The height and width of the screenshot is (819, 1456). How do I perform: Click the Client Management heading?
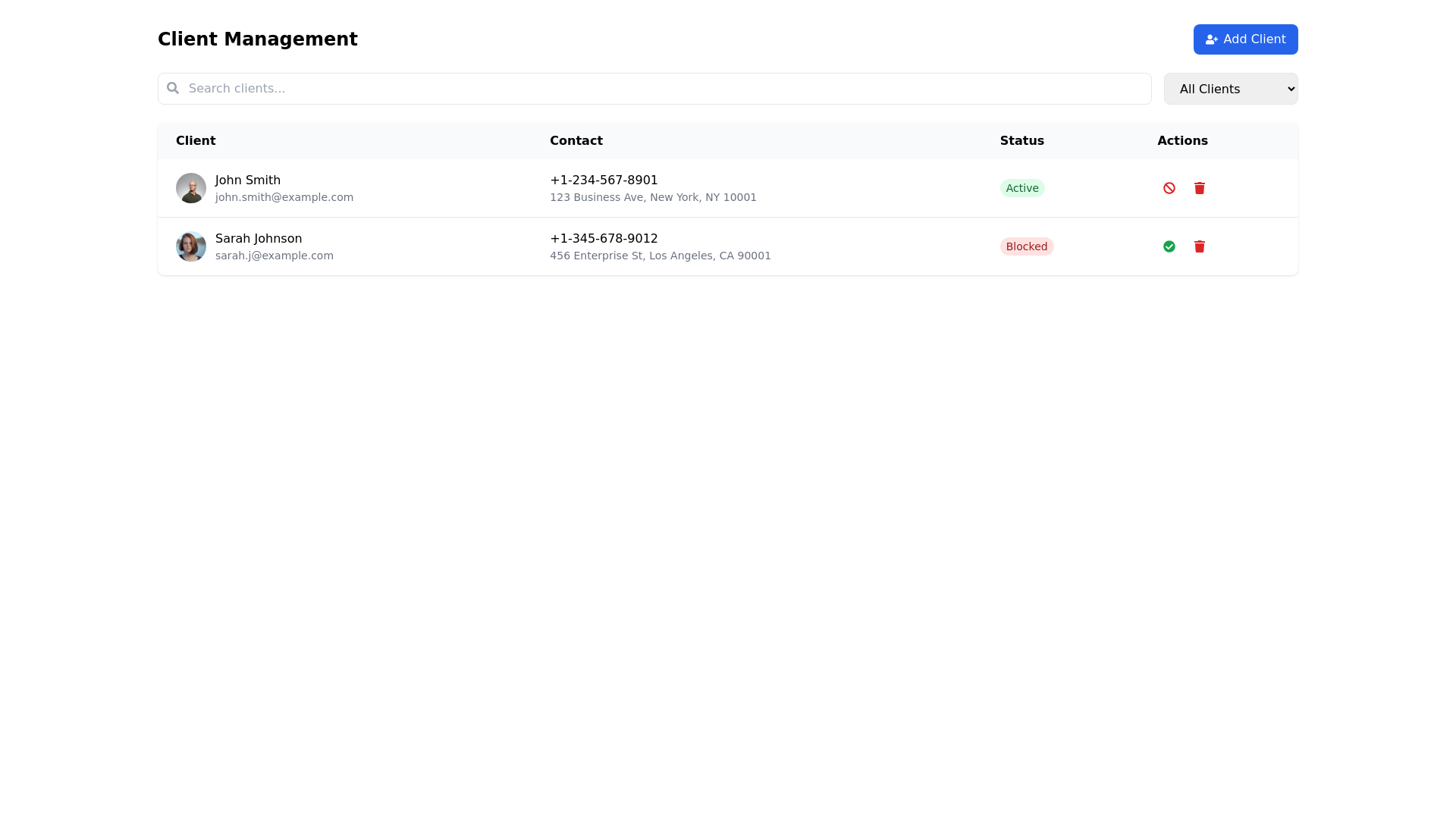click(x=258, y=39)
